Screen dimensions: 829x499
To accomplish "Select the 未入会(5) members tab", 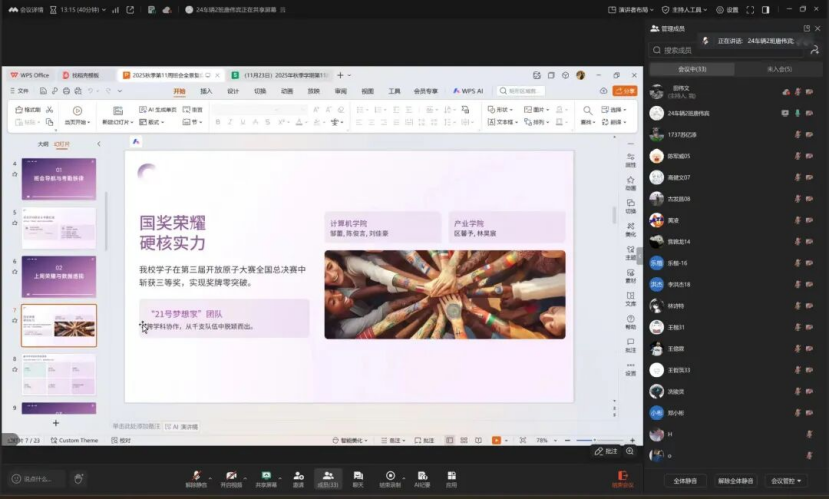I will (x=778, y=69).
